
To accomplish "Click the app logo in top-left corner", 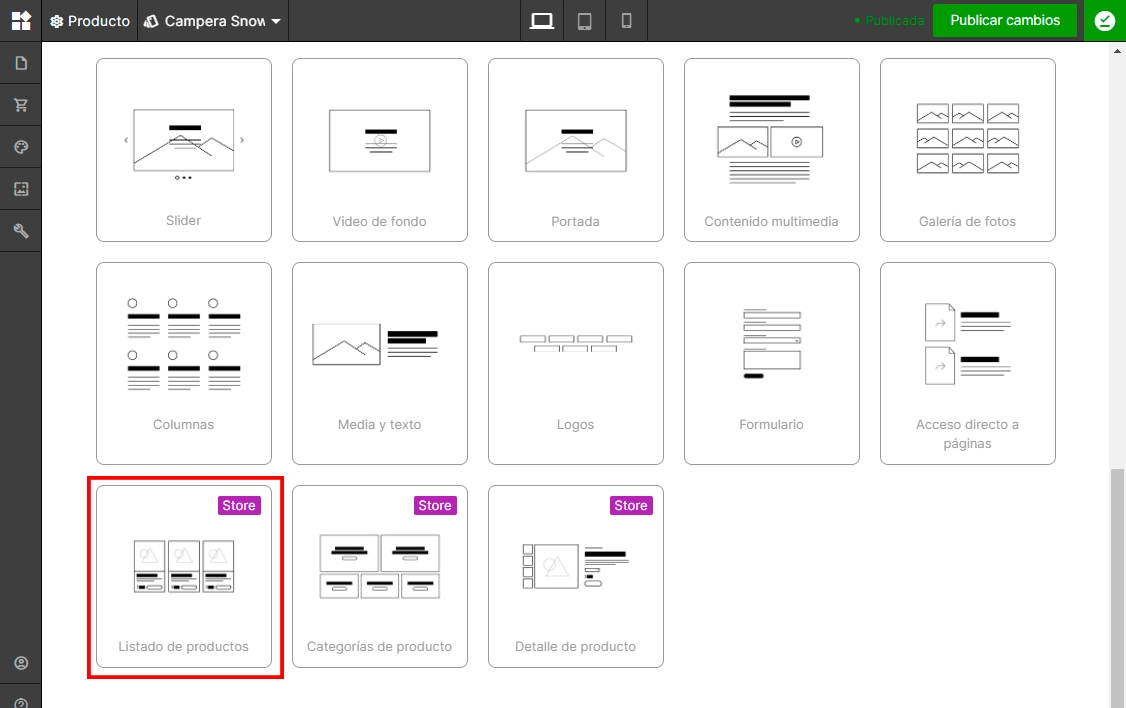I will tap(21, 21).
